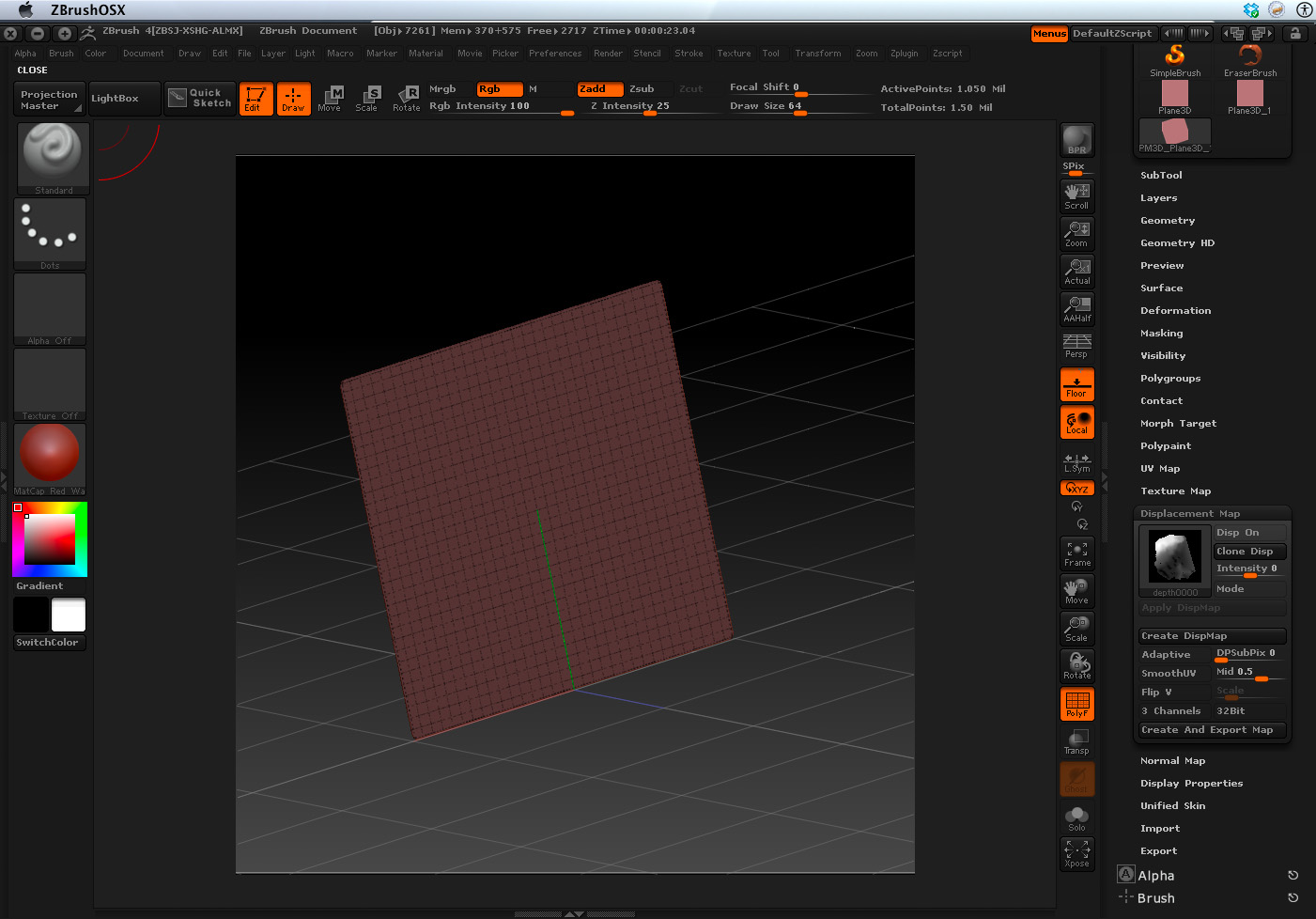Activate the Xpose icon

click(1076, 853)
